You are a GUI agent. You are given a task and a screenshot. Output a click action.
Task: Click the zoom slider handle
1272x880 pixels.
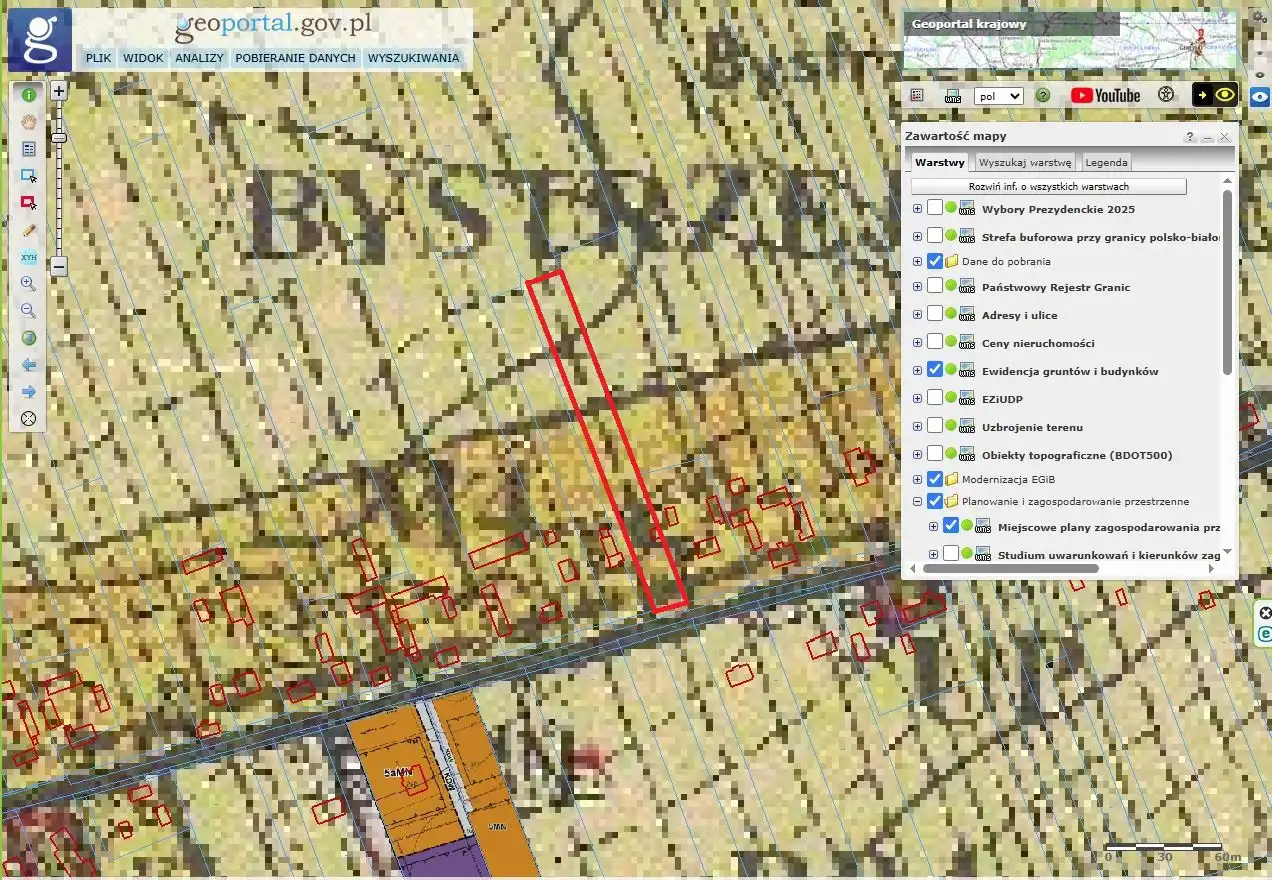tap(59, 137)
